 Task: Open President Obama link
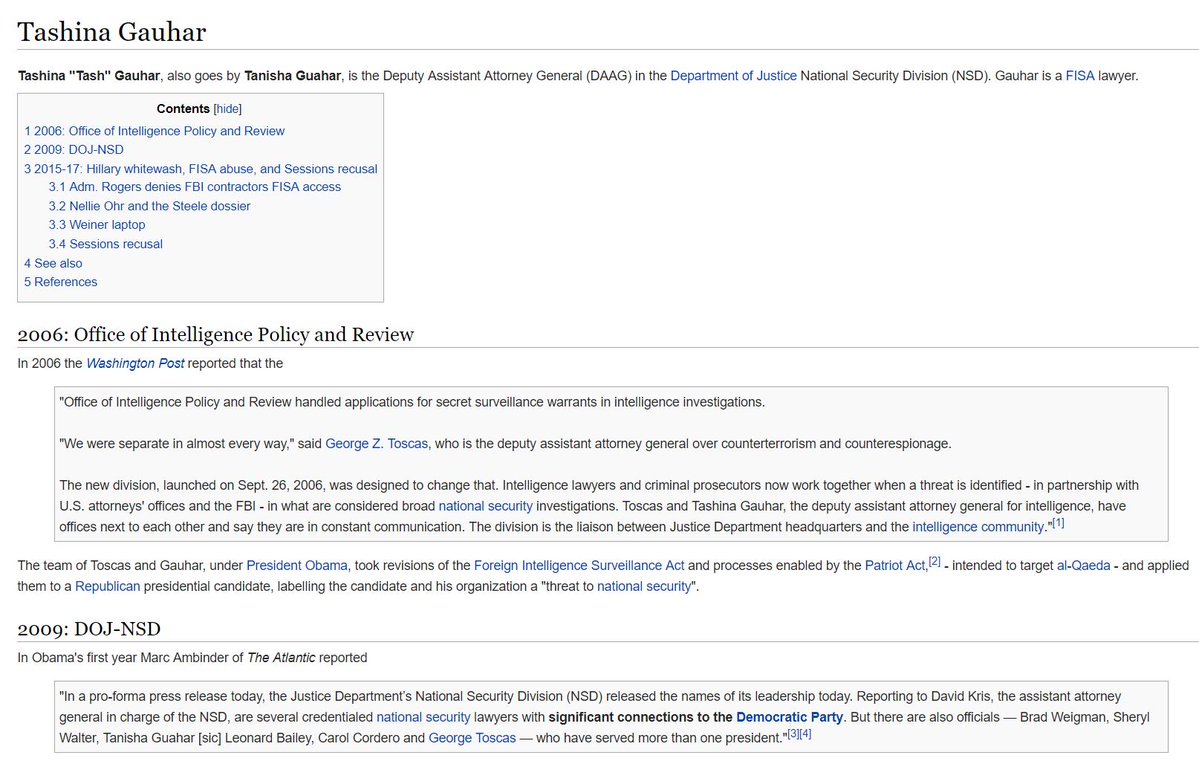pos(297,566)
